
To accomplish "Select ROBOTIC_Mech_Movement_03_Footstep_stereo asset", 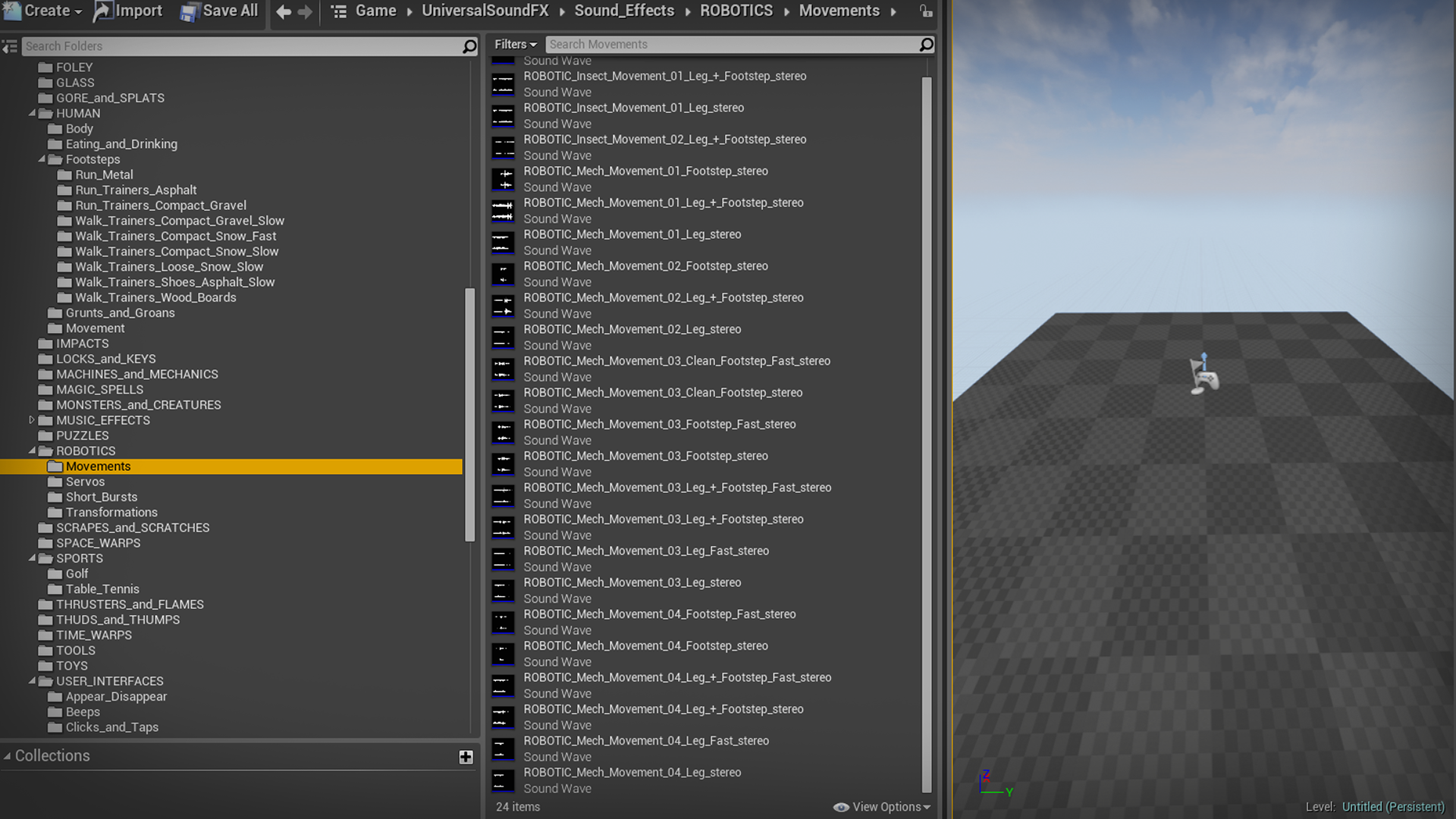I will [646, 456].
